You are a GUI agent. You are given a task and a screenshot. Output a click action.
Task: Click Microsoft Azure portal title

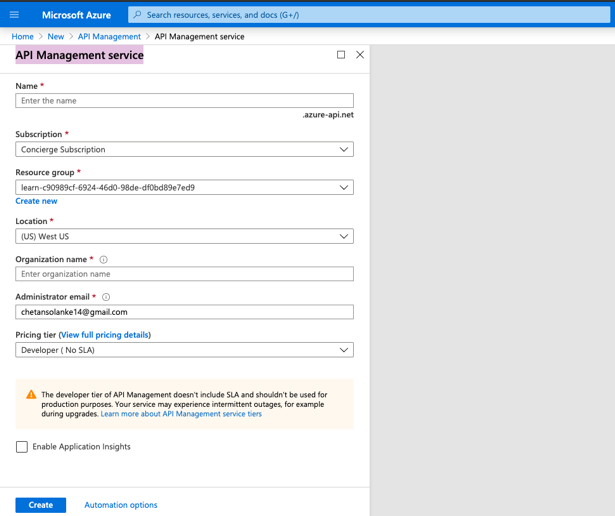point(76,15)
